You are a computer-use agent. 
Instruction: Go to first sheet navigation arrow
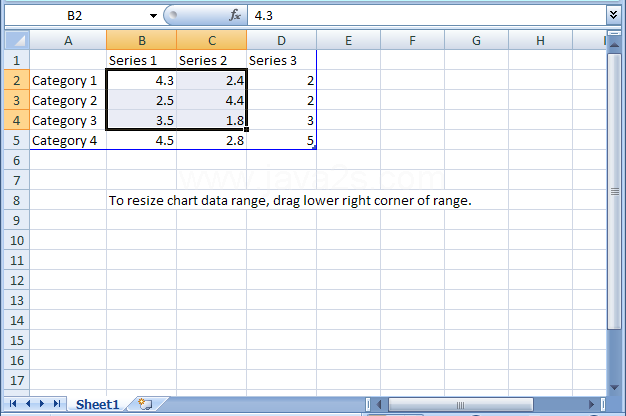13,404
